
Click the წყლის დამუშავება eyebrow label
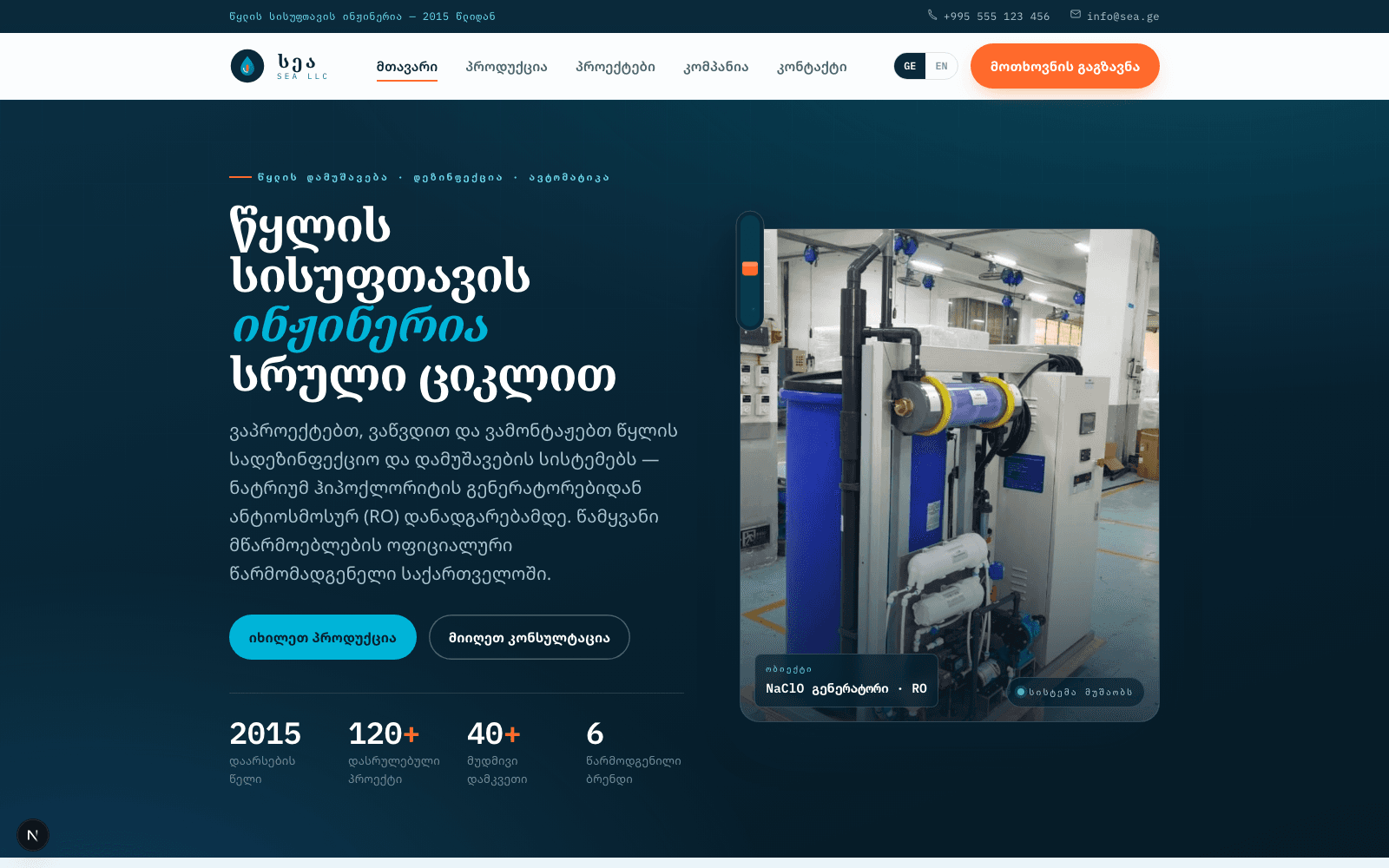[x=323, y=177]
